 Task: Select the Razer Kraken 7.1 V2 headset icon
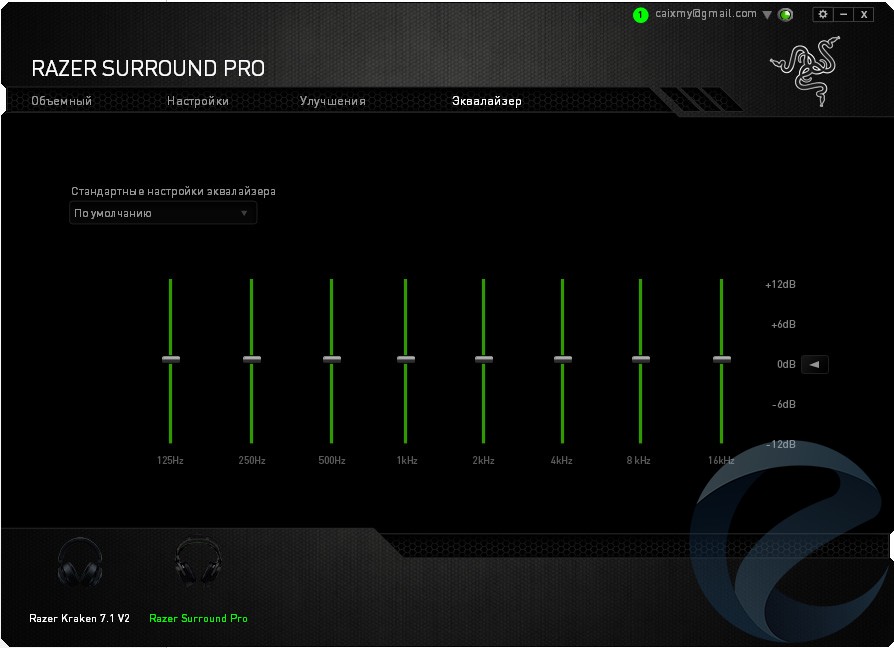pyautogui.click(x=79, y=563)
